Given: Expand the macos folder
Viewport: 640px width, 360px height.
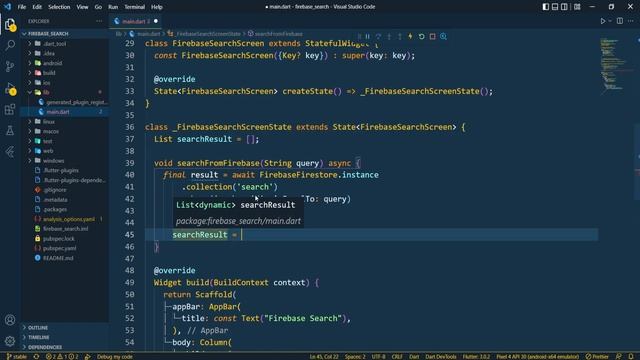Looking at the screenshot, I should coord(65,131).
